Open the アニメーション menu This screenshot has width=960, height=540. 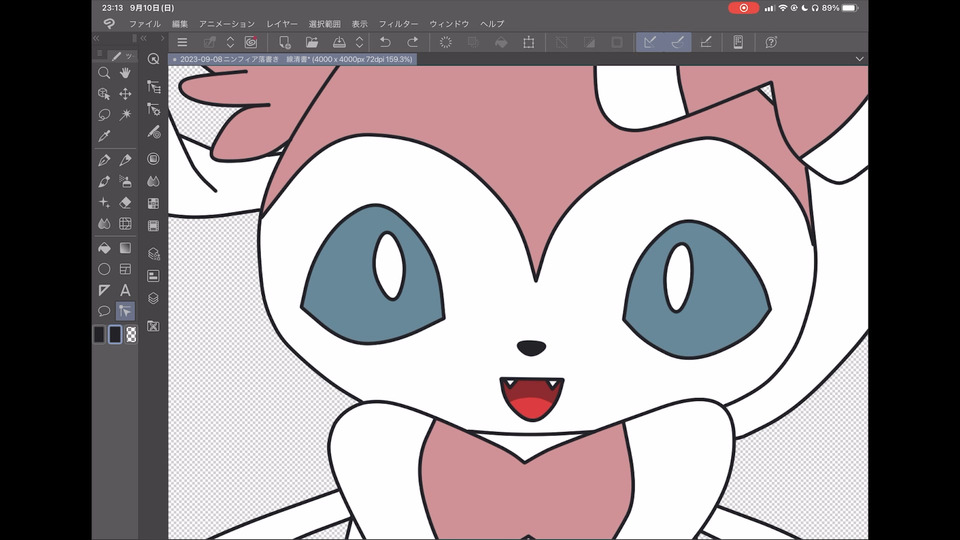(x=227, y=24)
